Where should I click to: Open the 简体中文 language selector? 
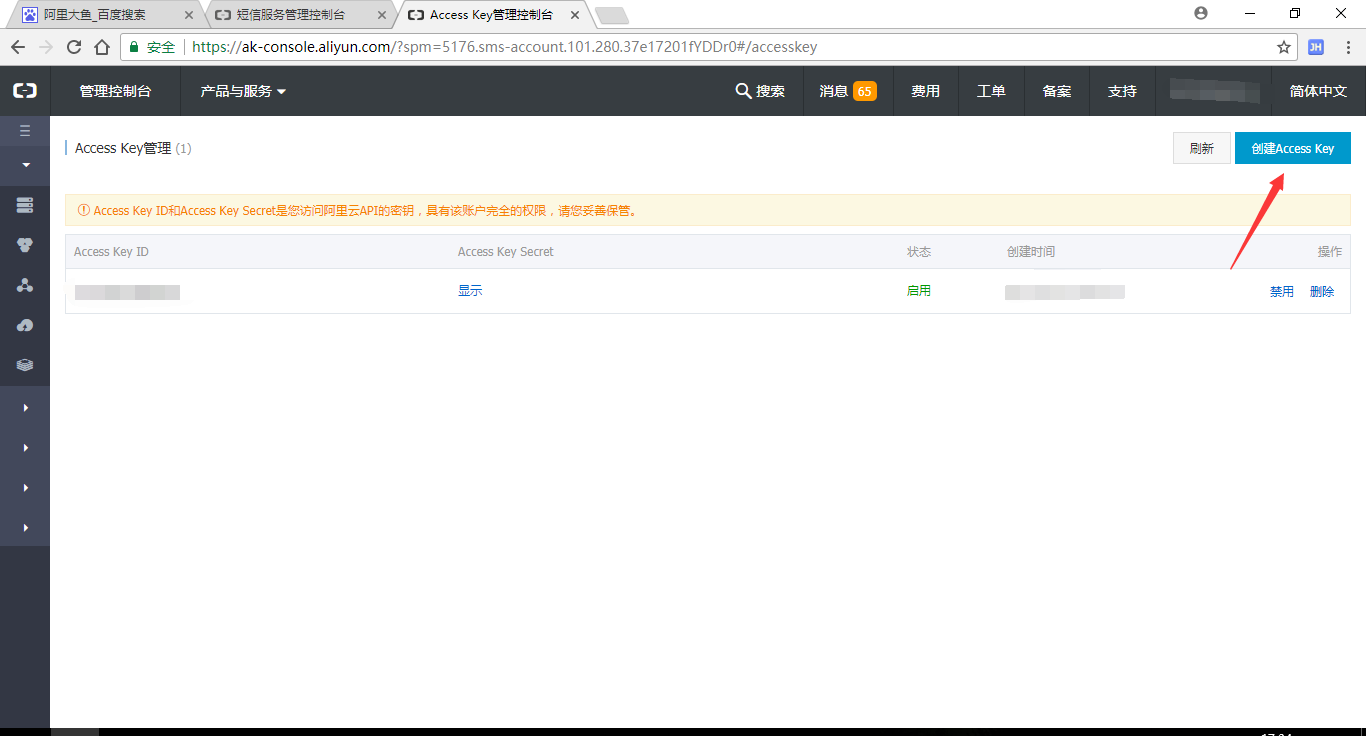click(1318, 91)
